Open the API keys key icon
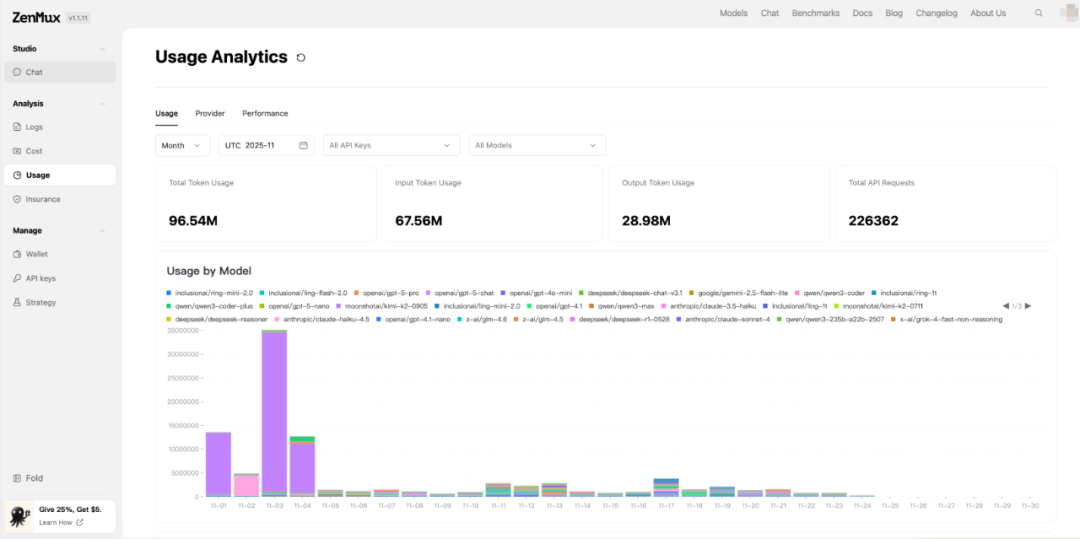1080x539 pixels. (x=17, y=279)
